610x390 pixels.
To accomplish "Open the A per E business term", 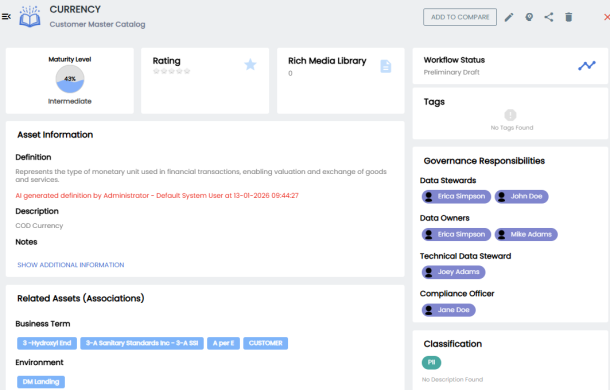I will [223, 343].
